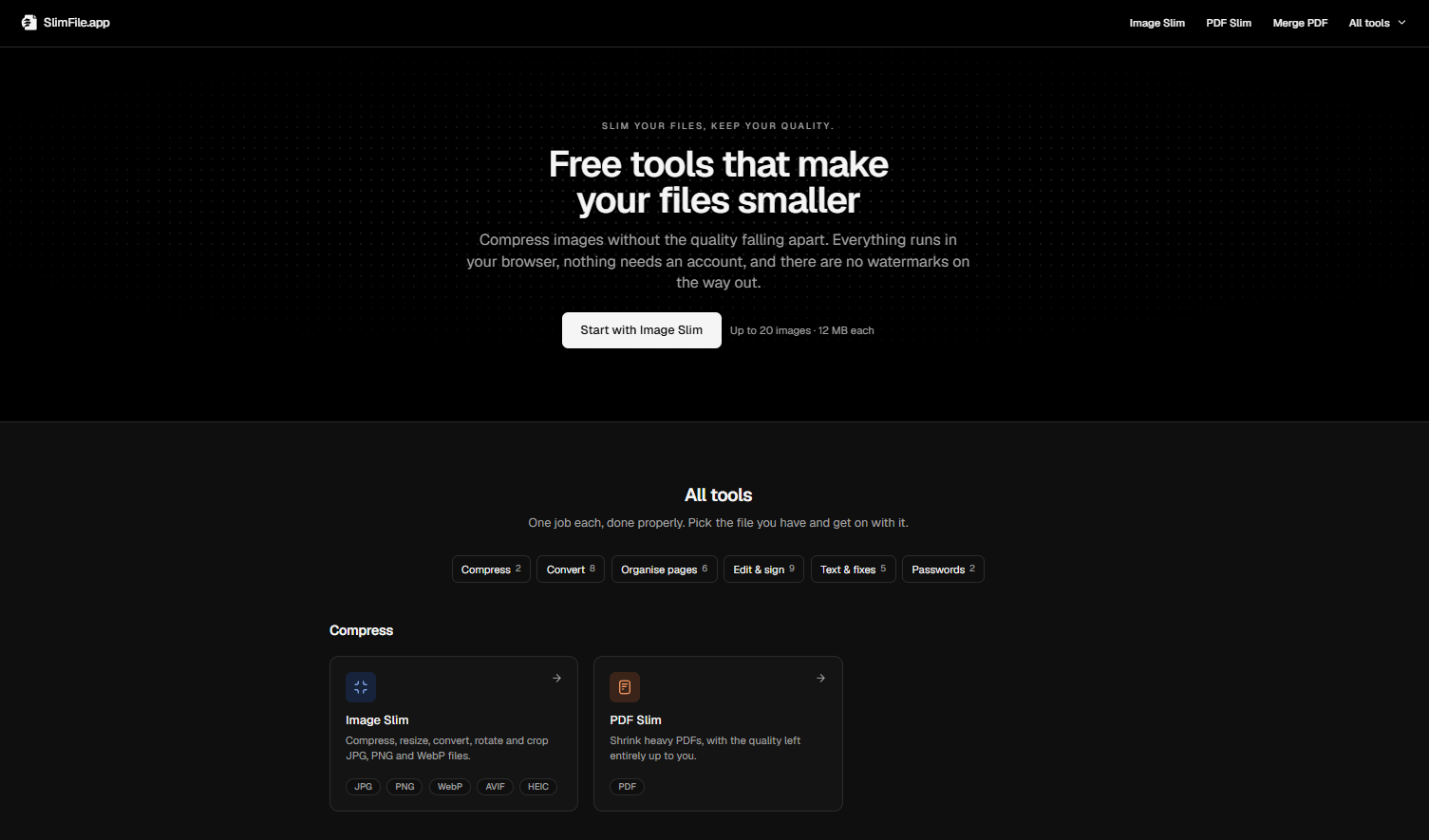
Task: Click the 'Shrink heavy PDFs' description text
Action: tap(705, 748)
